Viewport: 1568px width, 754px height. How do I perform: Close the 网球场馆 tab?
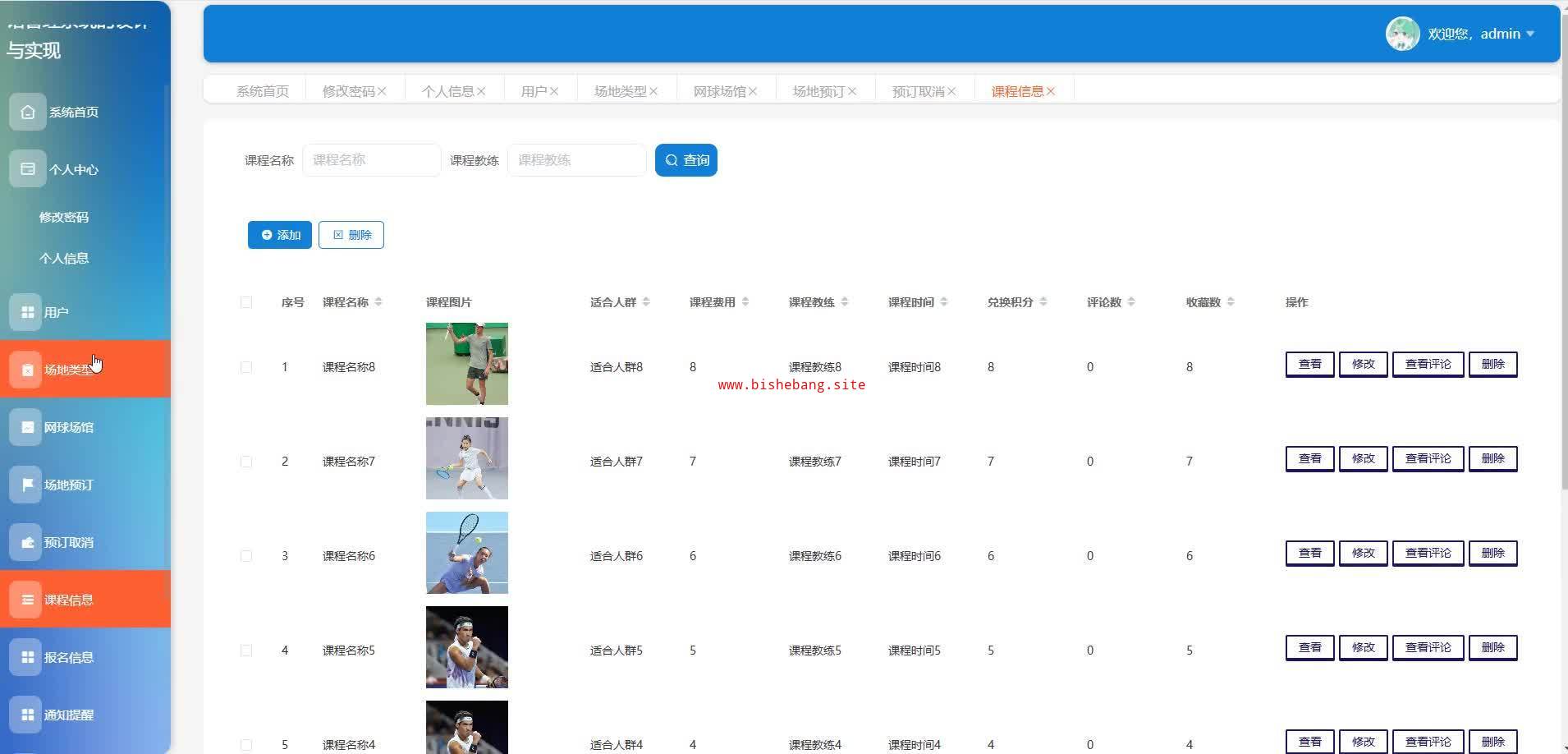[753, 91]
